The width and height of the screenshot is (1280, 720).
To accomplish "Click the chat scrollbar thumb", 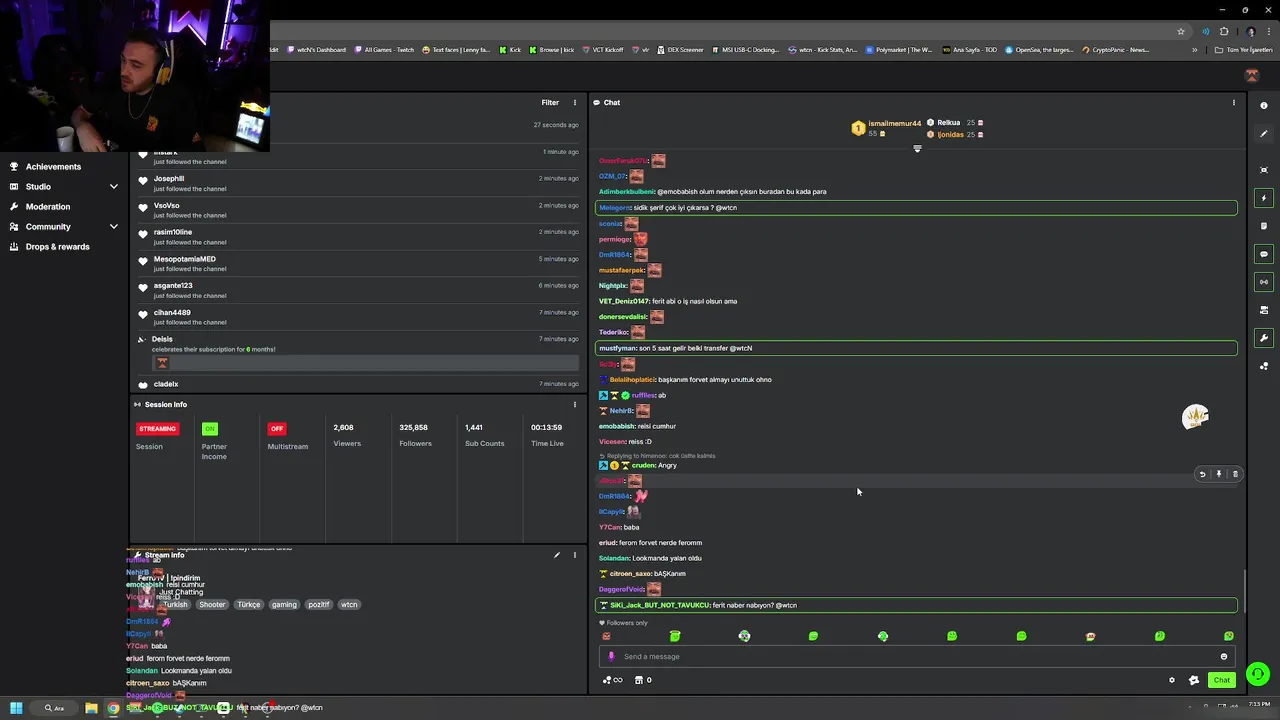I will (x=1245, y=590).
